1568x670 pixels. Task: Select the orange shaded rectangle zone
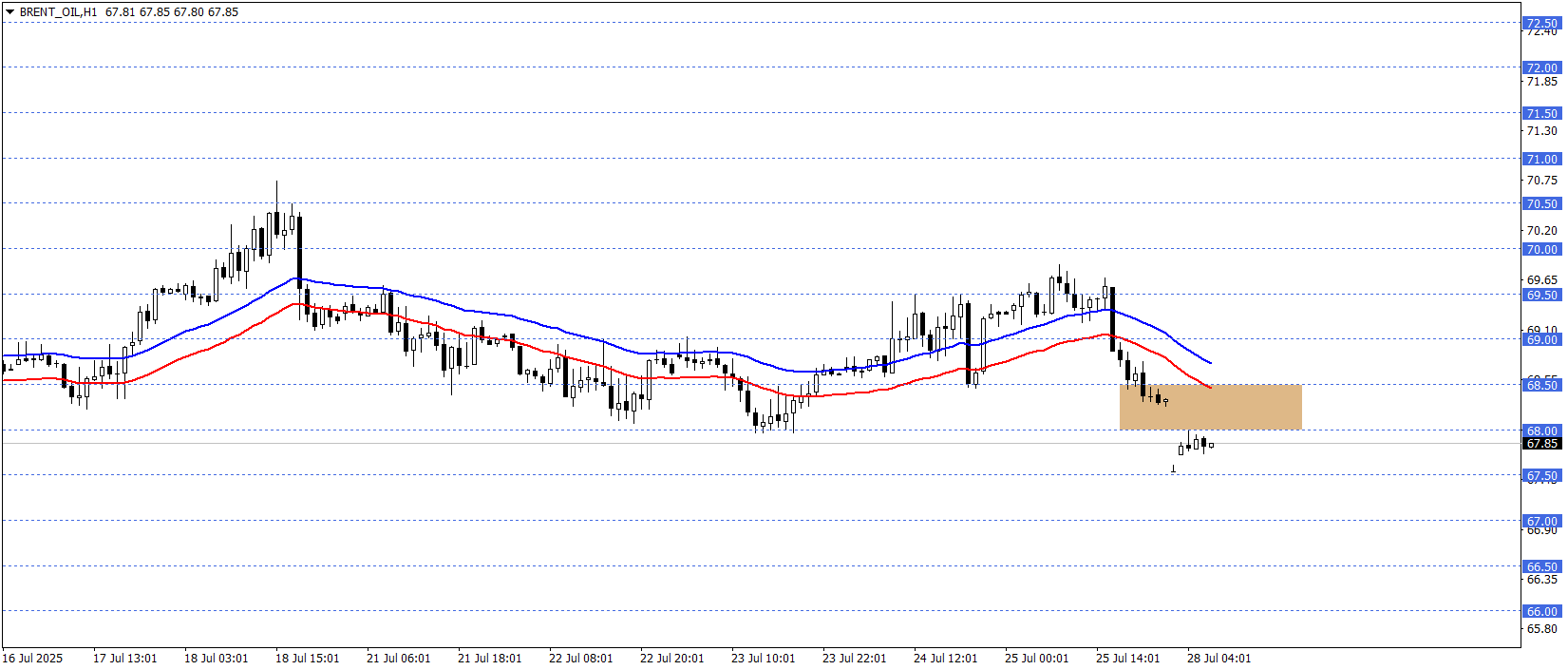coord(1210,407)
